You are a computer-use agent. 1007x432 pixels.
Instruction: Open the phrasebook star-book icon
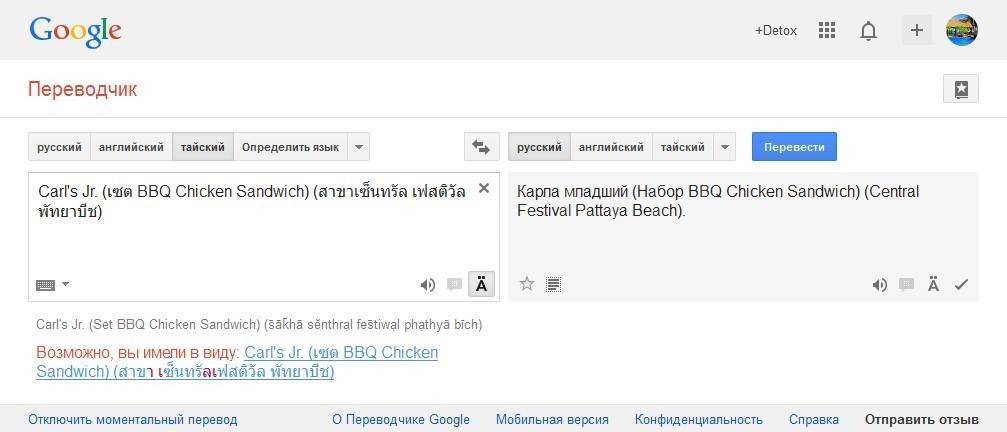[961, 89]
